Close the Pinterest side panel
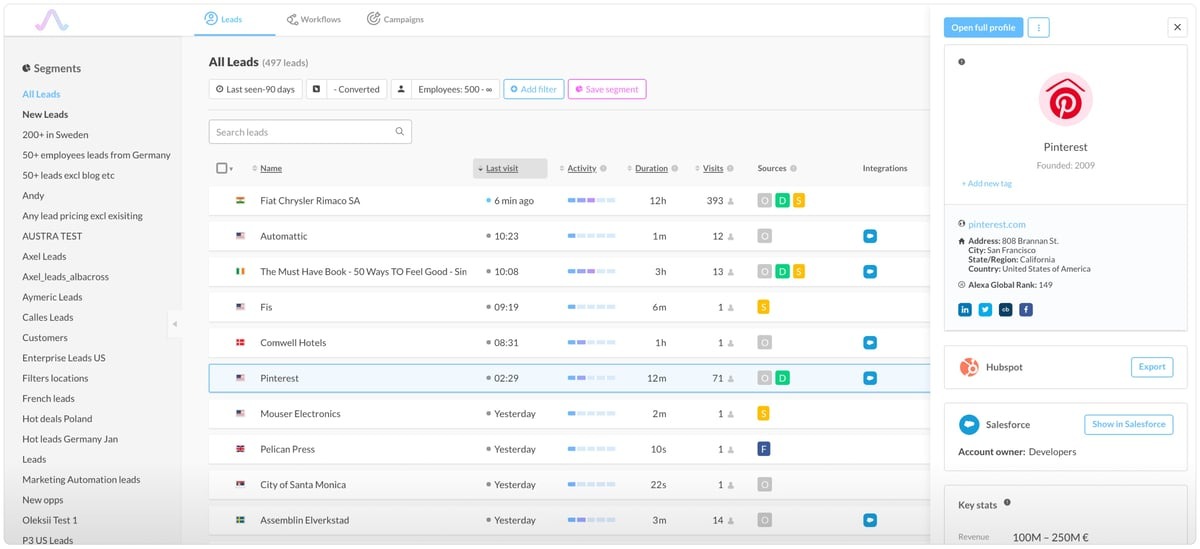The image size is (1200, 549). [1177, 28]
